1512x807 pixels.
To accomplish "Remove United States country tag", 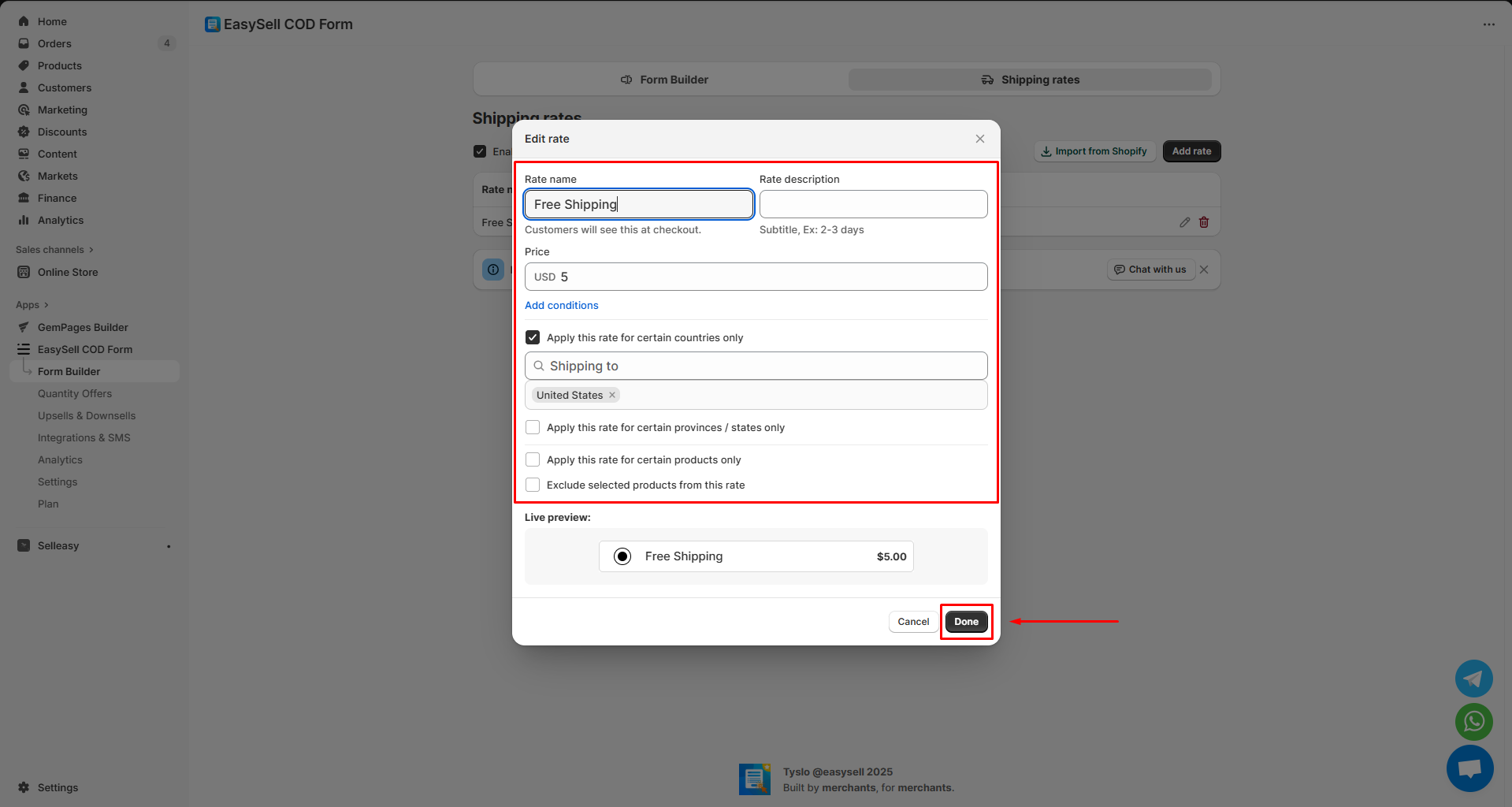I will coord(612,396).
